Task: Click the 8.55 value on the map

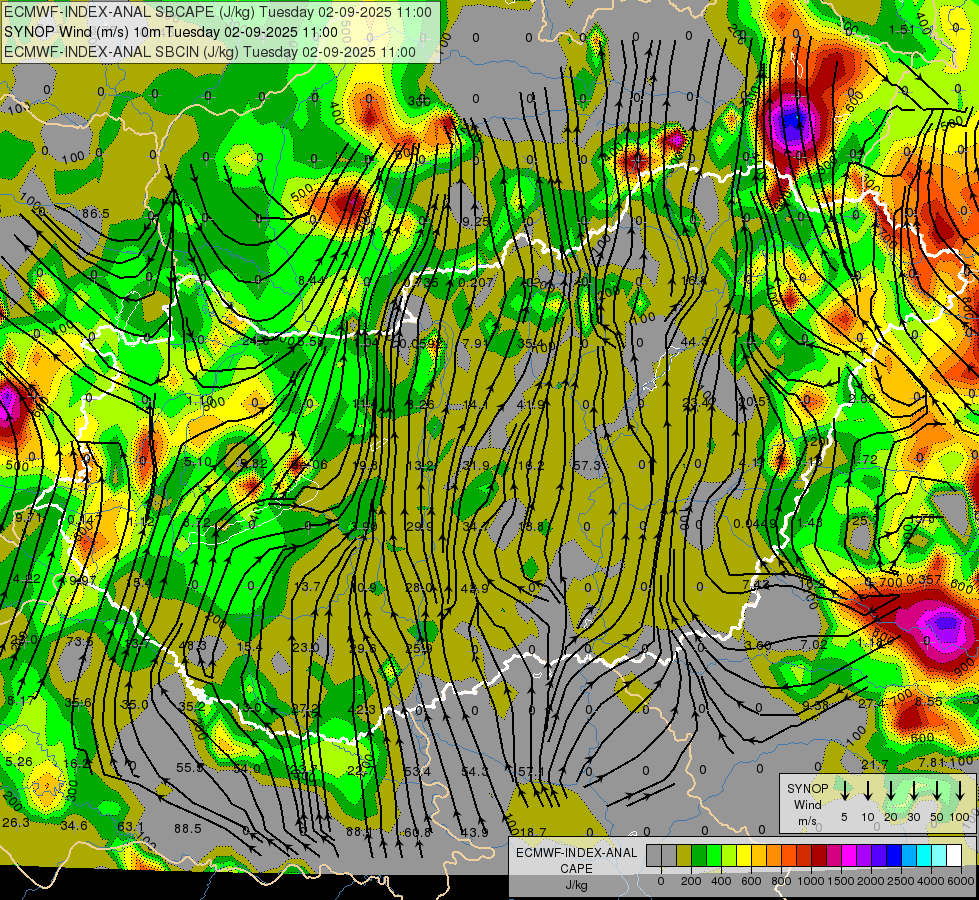Action: [x=928, y=701]
